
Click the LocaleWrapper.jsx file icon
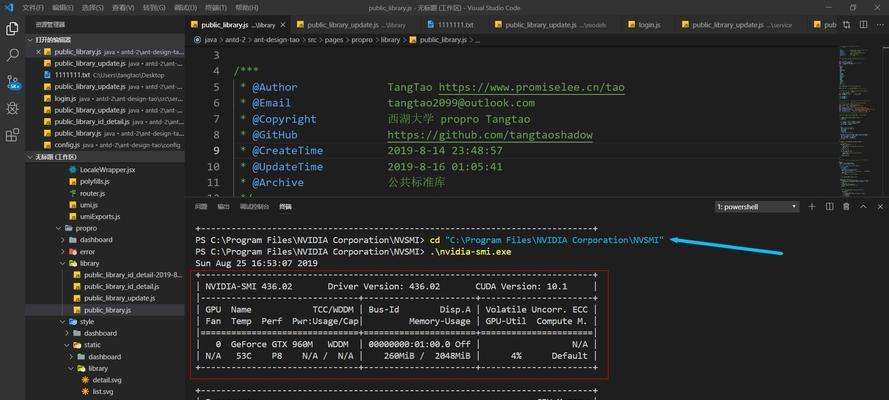tap(73, 170)
